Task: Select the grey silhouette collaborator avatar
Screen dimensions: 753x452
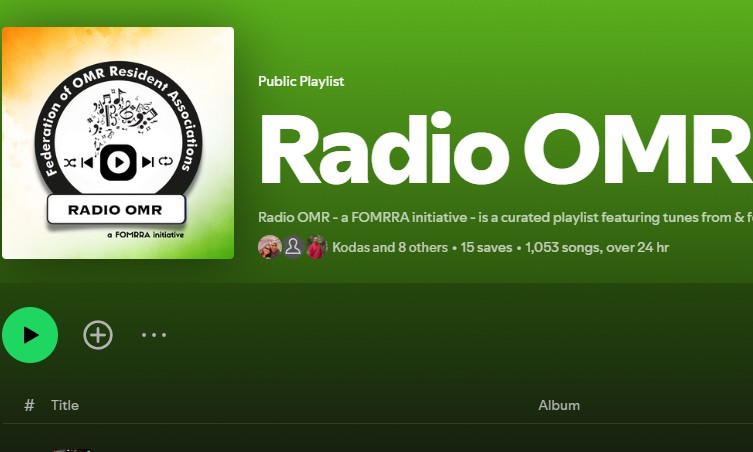Action: (x=293, y=247)
